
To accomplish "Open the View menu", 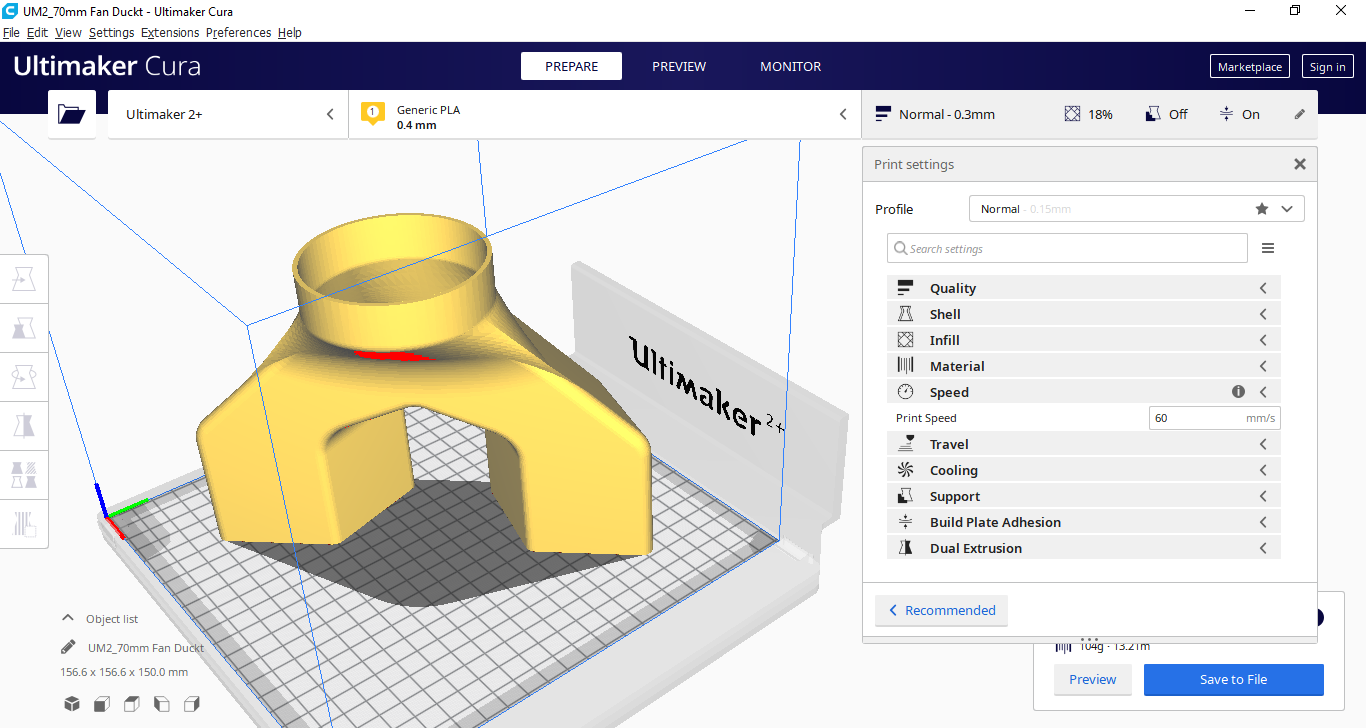I will click(x=68, y=32).
